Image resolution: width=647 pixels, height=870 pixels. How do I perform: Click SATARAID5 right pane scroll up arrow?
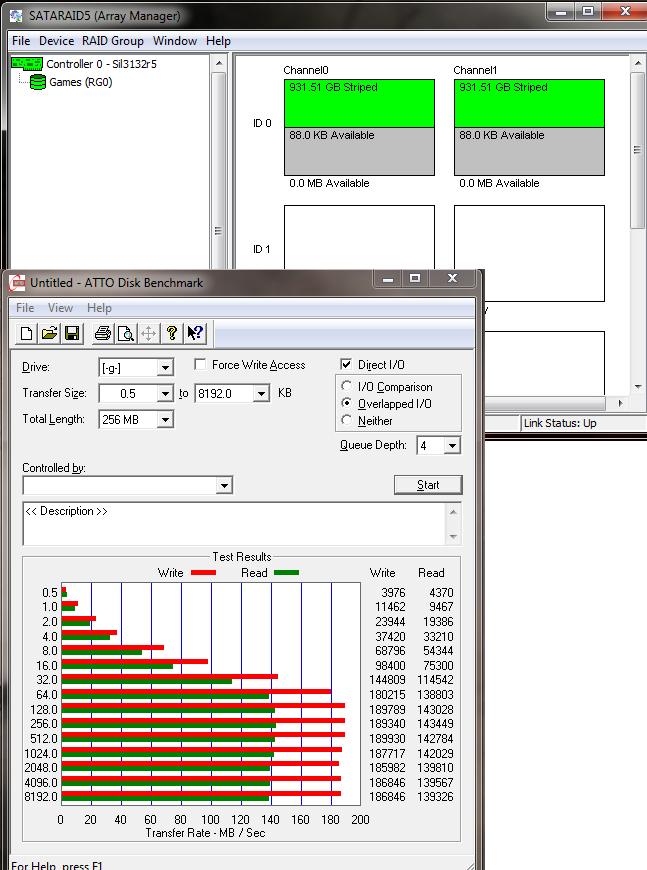coord(638,63)
